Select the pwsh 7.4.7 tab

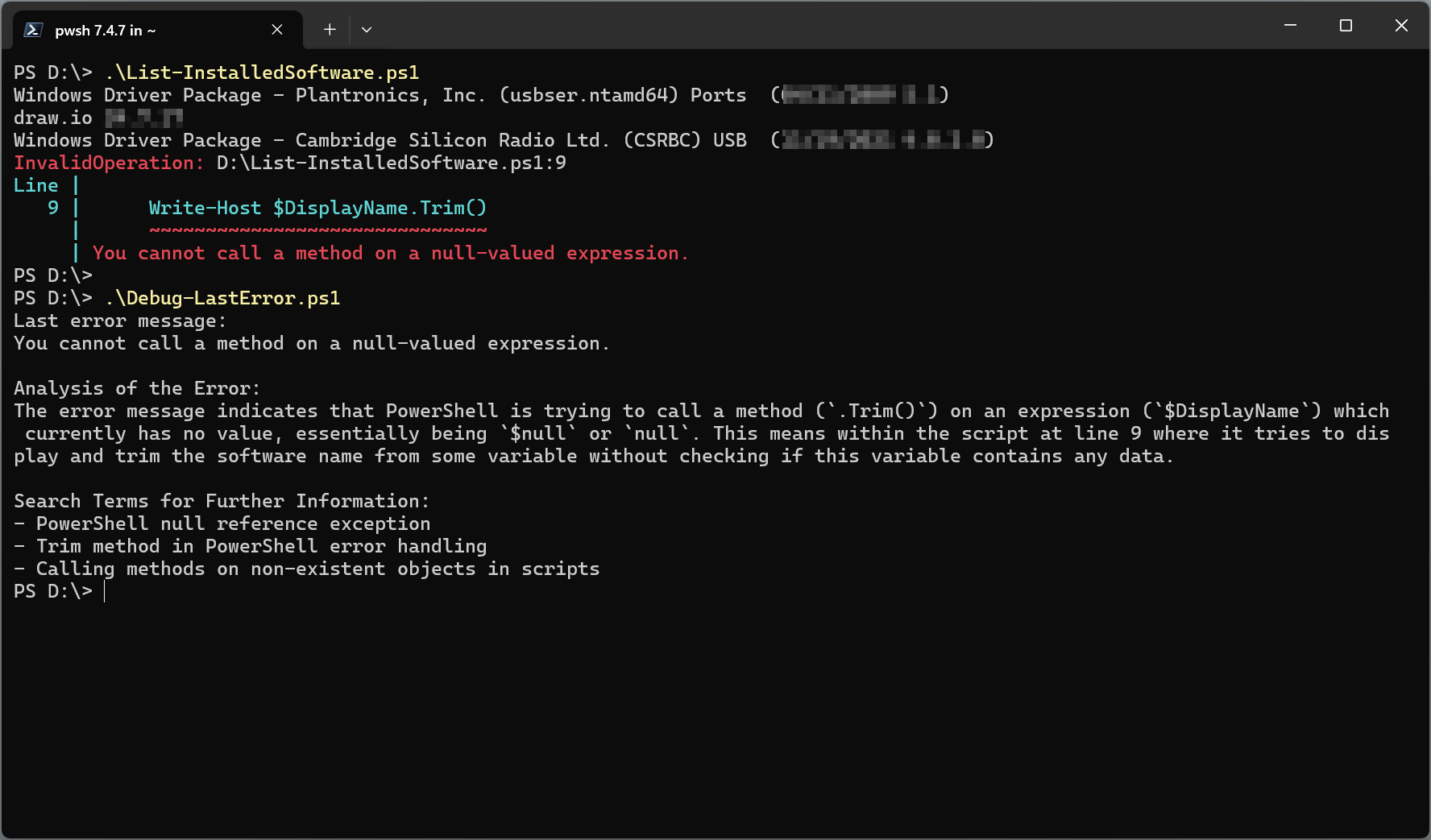(x=158, y=30)
